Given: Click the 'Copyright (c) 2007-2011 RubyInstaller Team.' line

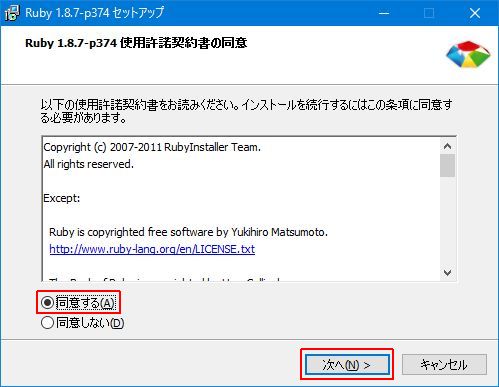Looking at the screenshot, I should [152, 147].
